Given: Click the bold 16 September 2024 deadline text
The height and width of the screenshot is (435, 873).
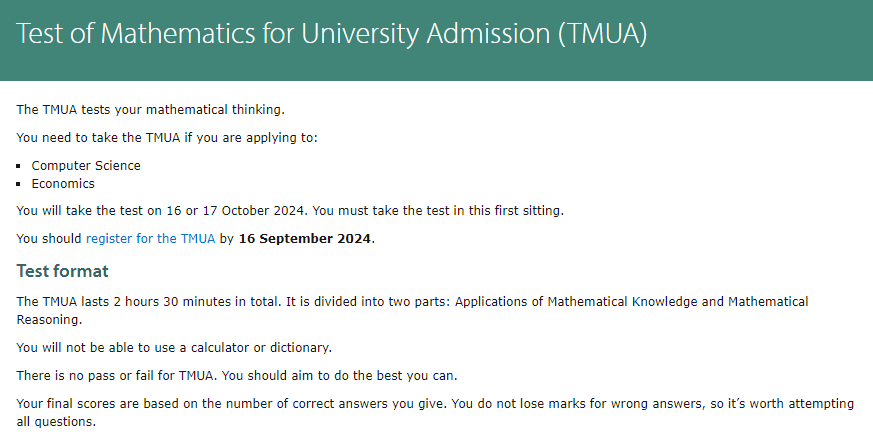Looking at the screenshot, I should (305, 238).
